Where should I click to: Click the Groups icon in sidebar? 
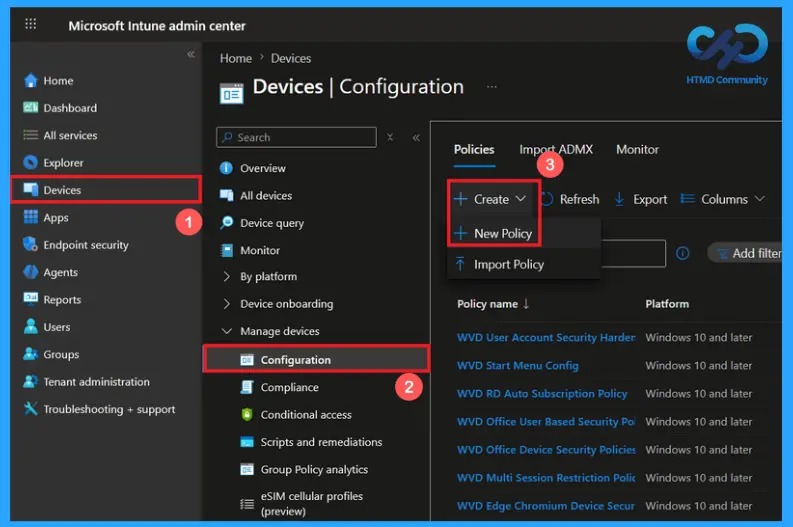tap(31, 354)
